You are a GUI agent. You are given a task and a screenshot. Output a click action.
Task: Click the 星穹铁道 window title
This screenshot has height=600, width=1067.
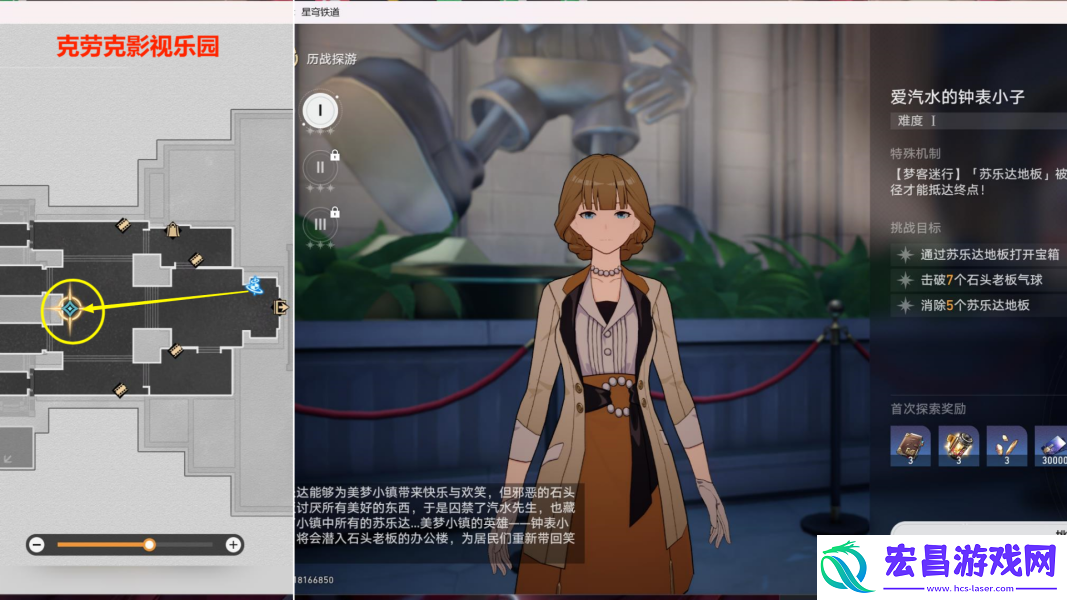click(321, 12)
